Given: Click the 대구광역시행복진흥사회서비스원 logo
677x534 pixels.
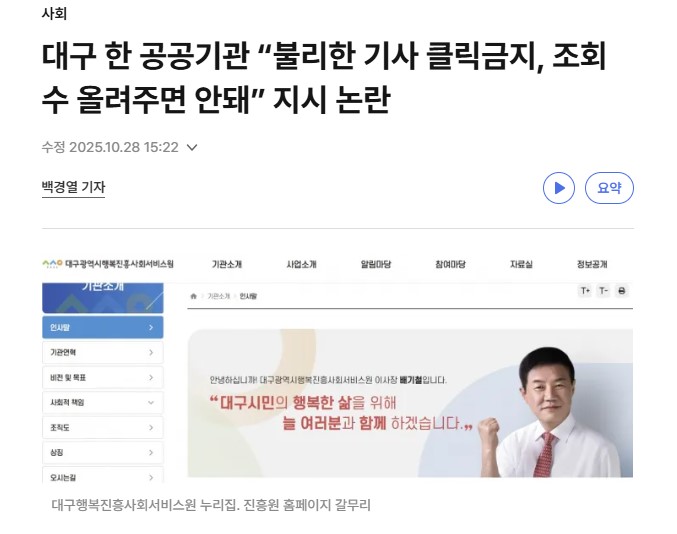Looking at the screenshot, I should [107, 264].
